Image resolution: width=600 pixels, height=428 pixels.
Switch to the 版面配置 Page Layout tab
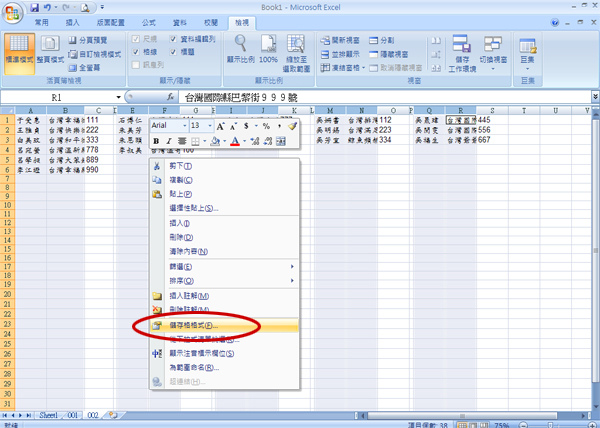pos(111,23)
